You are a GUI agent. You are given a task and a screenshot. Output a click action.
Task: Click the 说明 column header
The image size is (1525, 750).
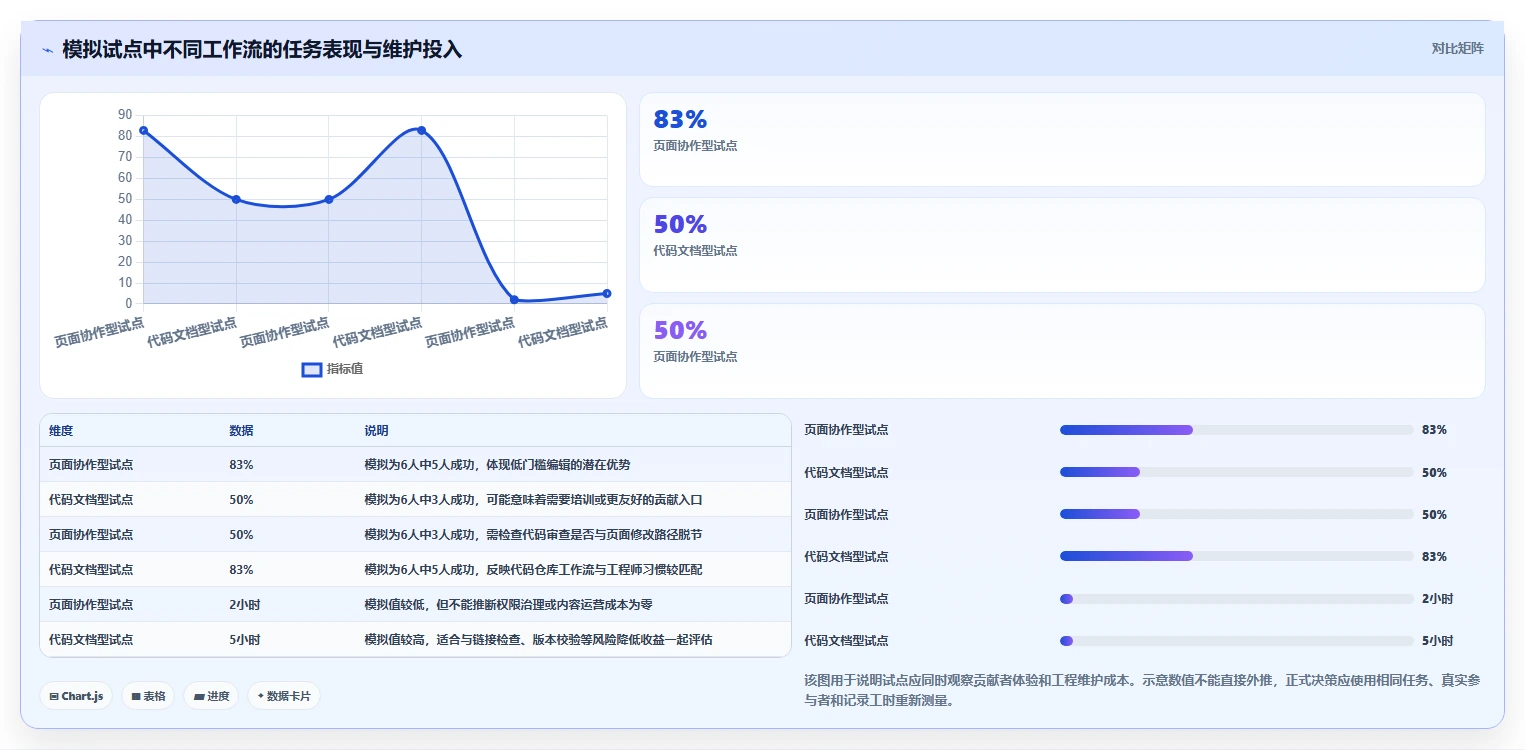376,431
